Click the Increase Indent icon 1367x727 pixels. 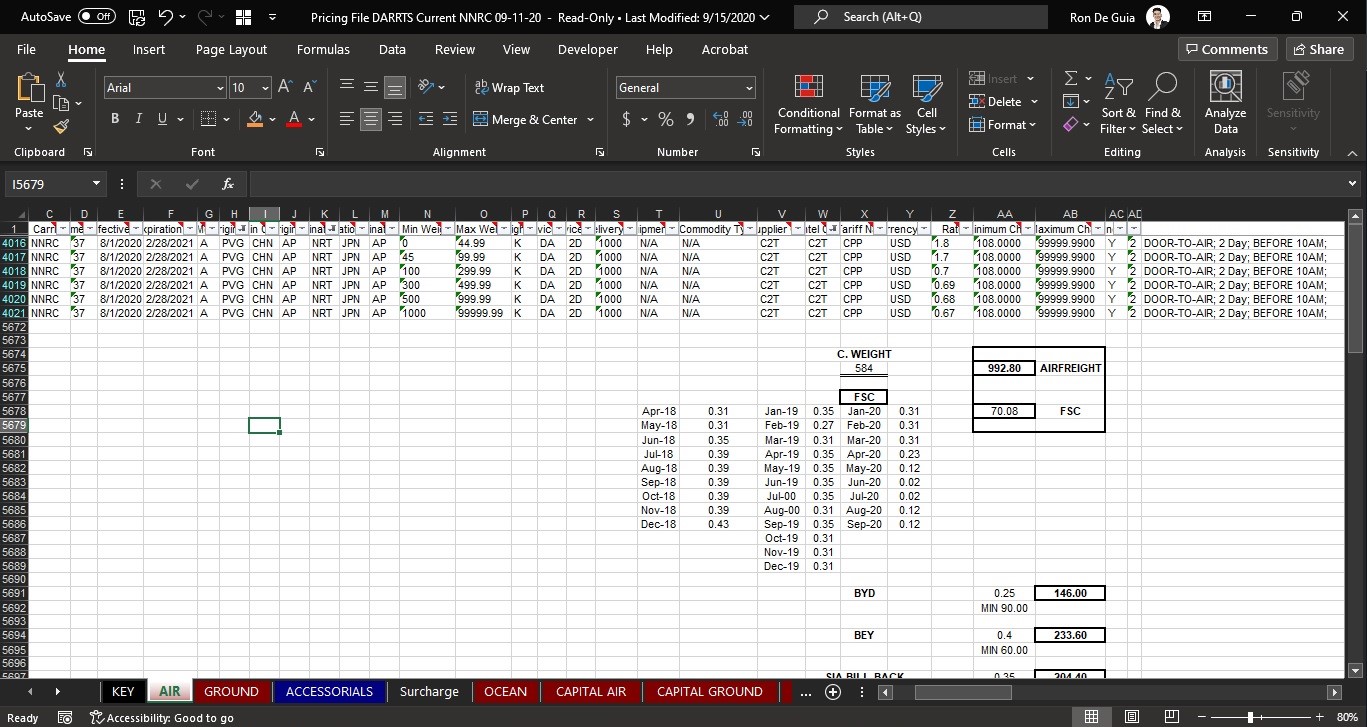click(449, 119)
